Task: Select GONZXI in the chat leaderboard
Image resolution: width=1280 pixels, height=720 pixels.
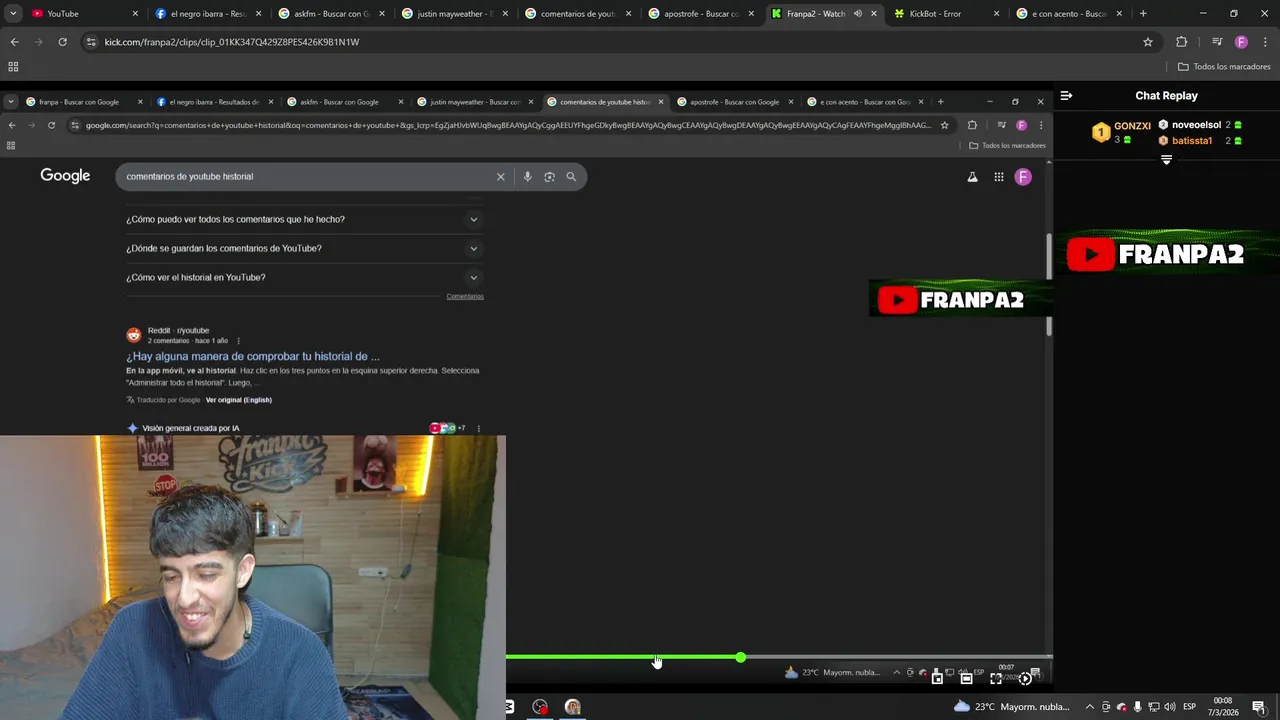Action: [1132, 126]
